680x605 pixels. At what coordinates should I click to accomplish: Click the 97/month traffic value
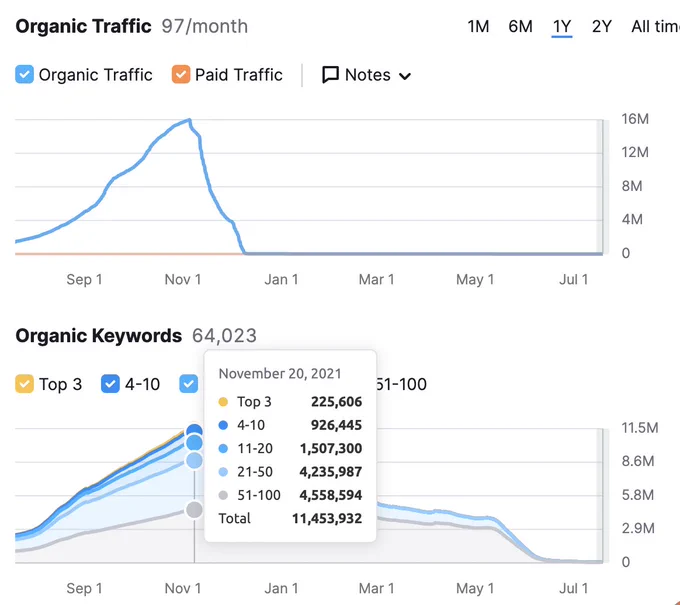[205, 26]
